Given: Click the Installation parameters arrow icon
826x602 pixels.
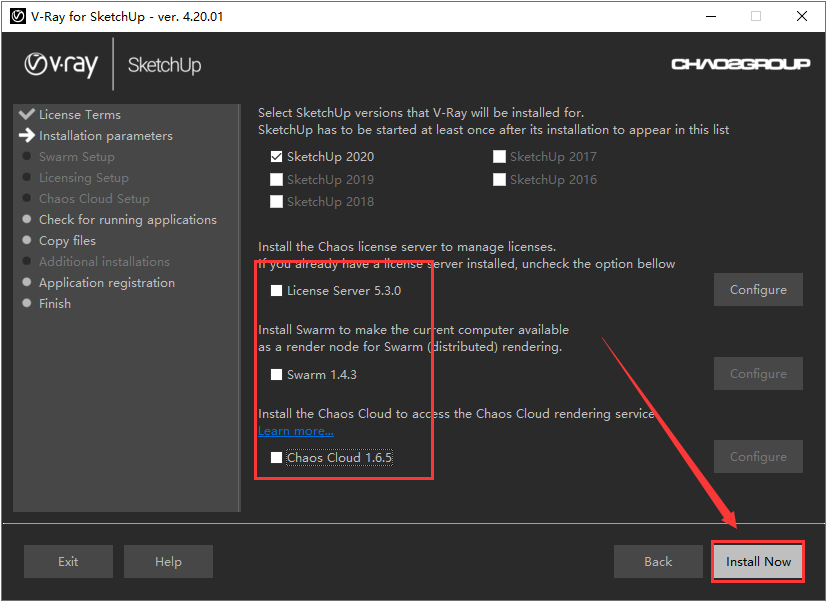Looking at the screenshot, I should coord(26,135).
